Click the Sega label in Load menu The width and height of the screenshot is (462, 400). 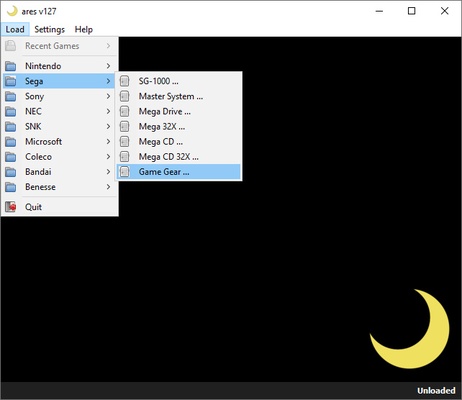pos(34,81)
